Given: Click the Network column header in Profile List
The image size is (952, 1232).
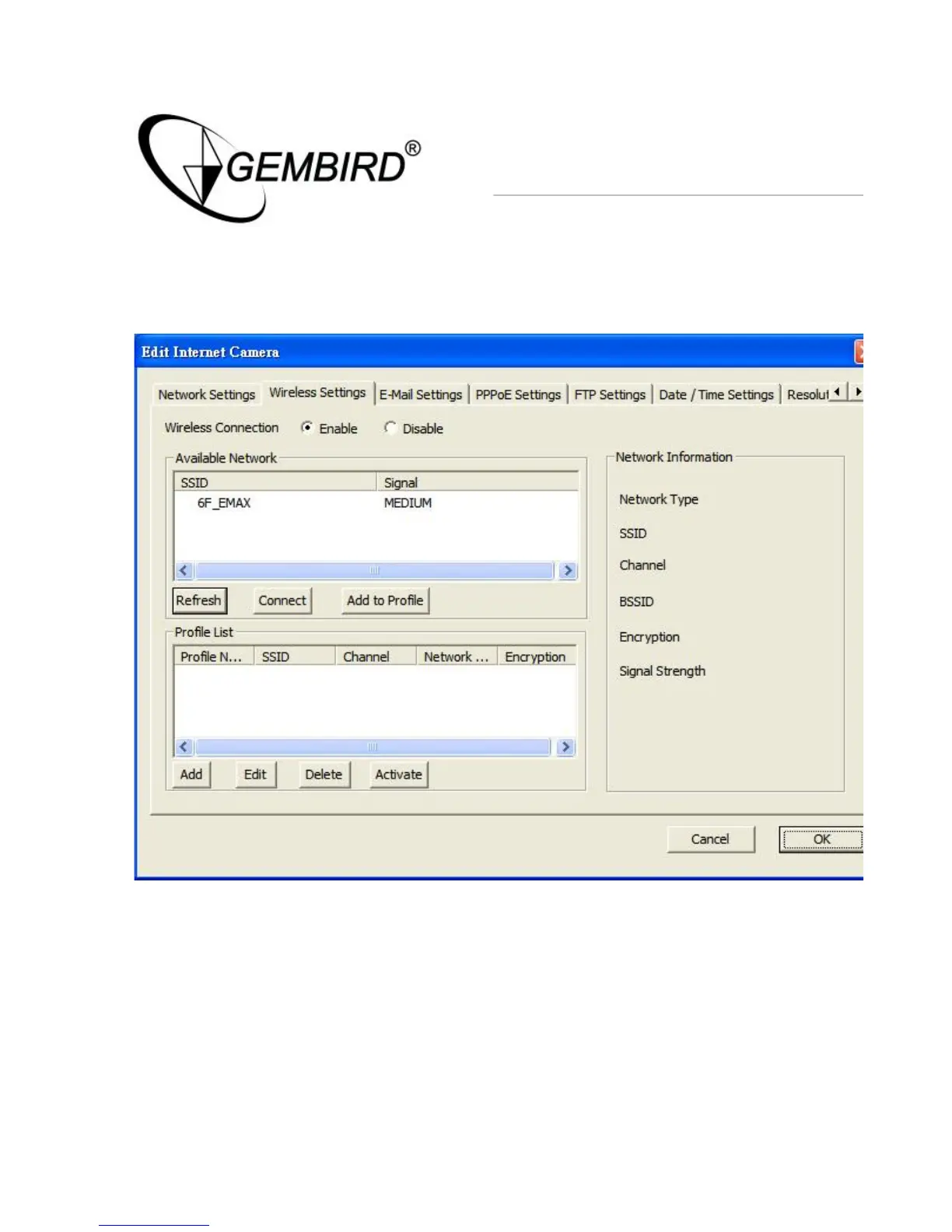Looking at the screenshot, I should 457,656.
